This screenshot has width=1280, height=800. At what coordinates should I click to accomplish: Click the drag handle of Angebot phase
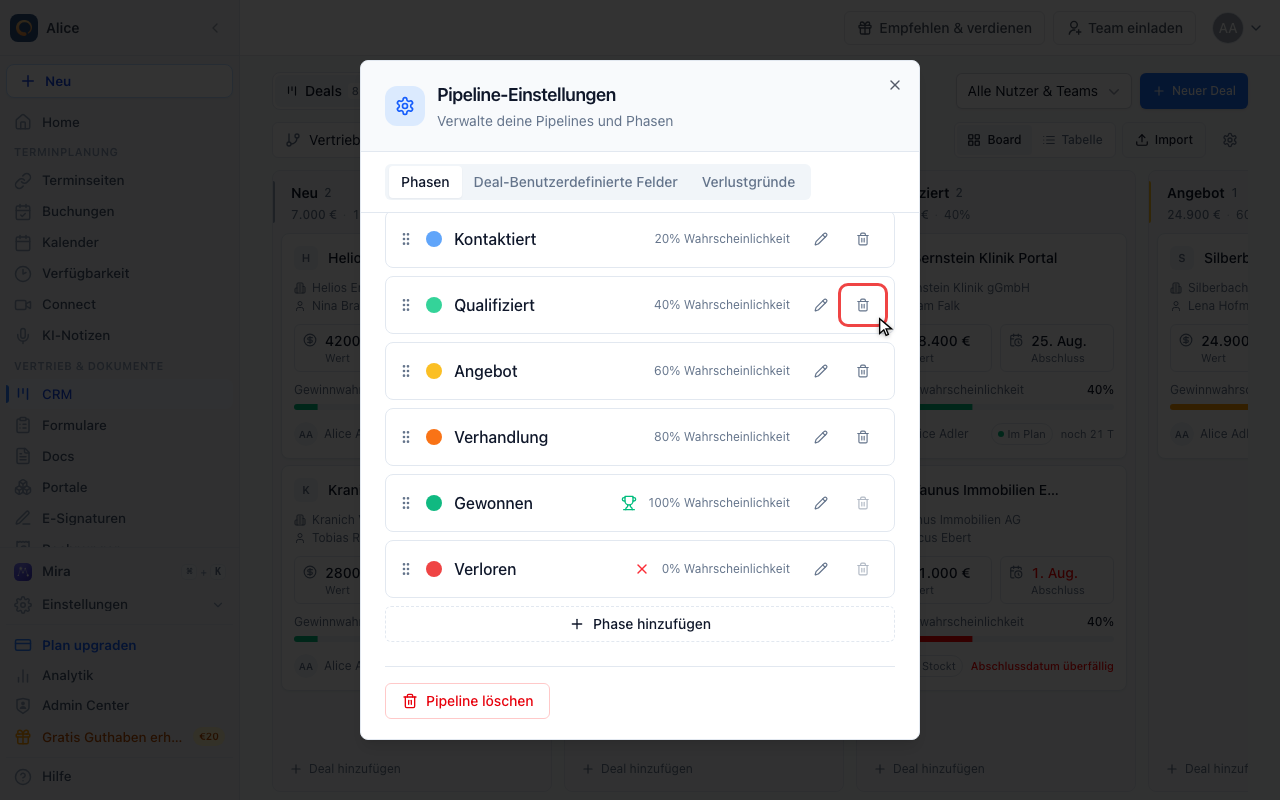[406, 371]
